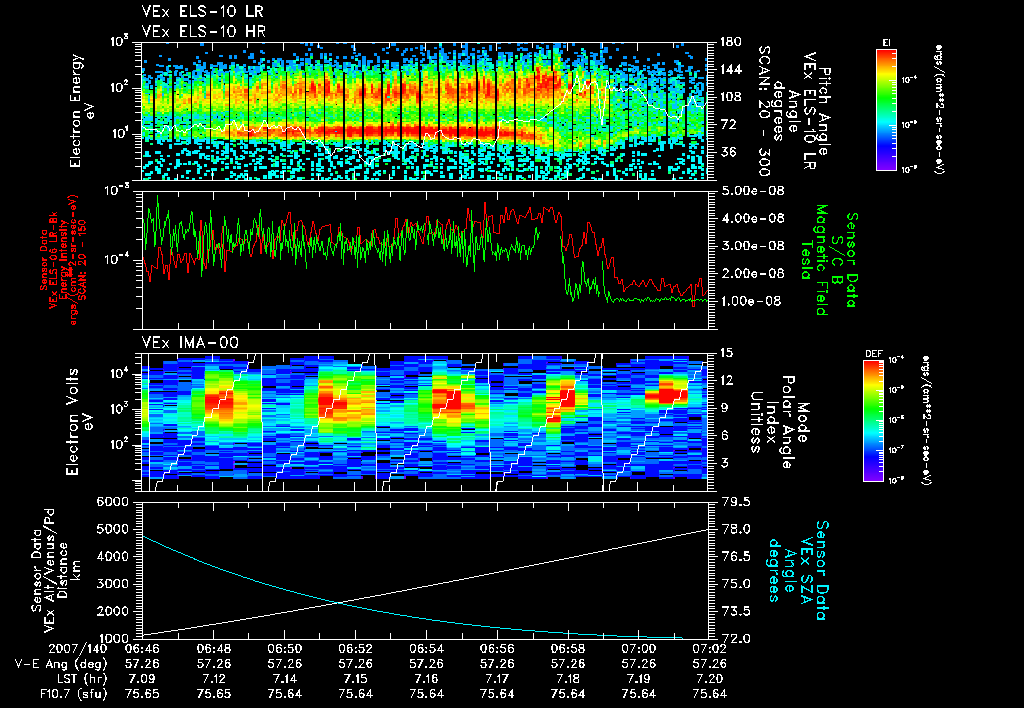Viewport: 1024px width, 708px height.
Task: Click the 180 pitch angle tick value
Action: [729, 42]
